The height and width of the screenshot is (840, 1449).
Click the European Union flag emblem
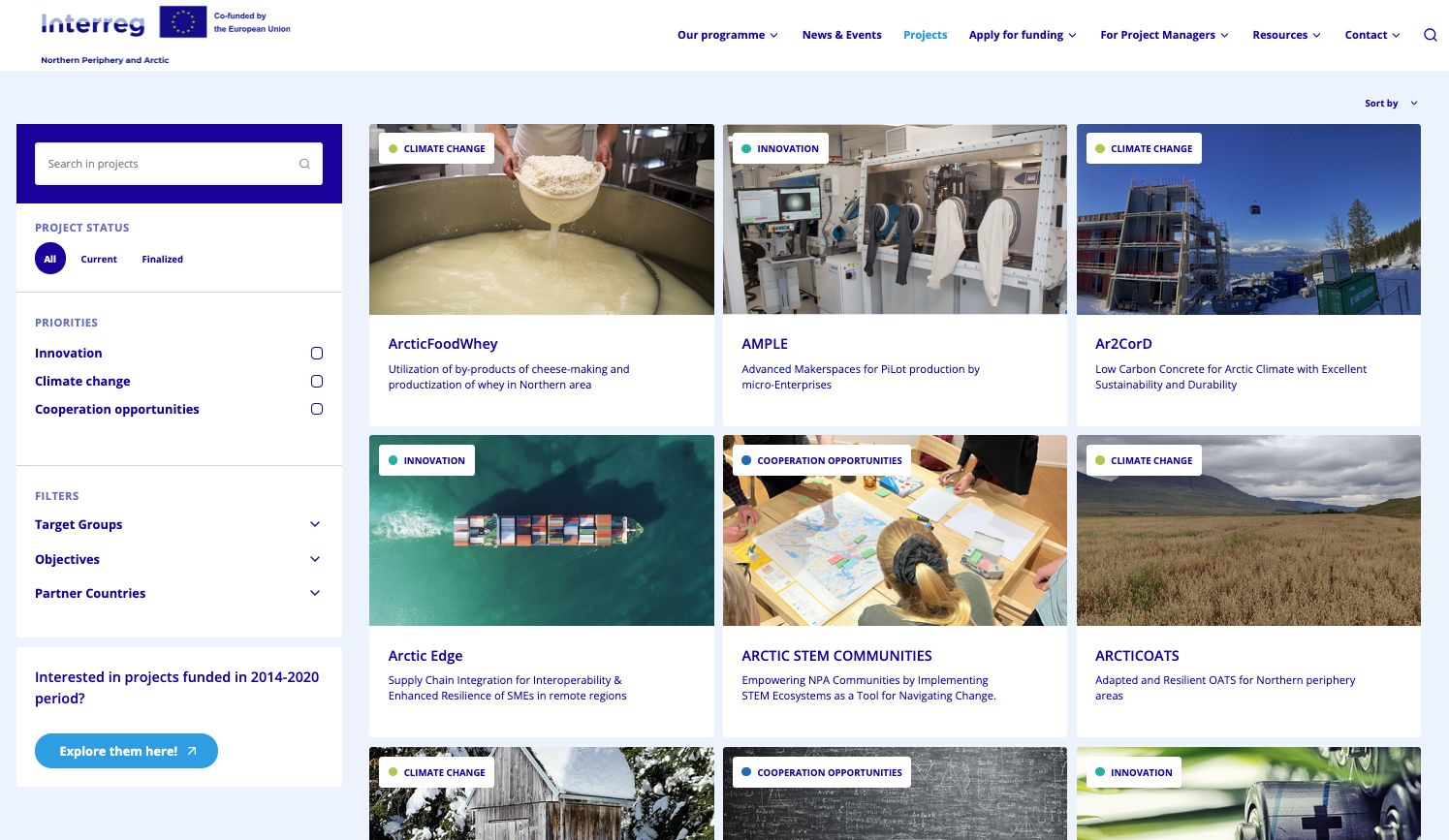coord(182,22)
